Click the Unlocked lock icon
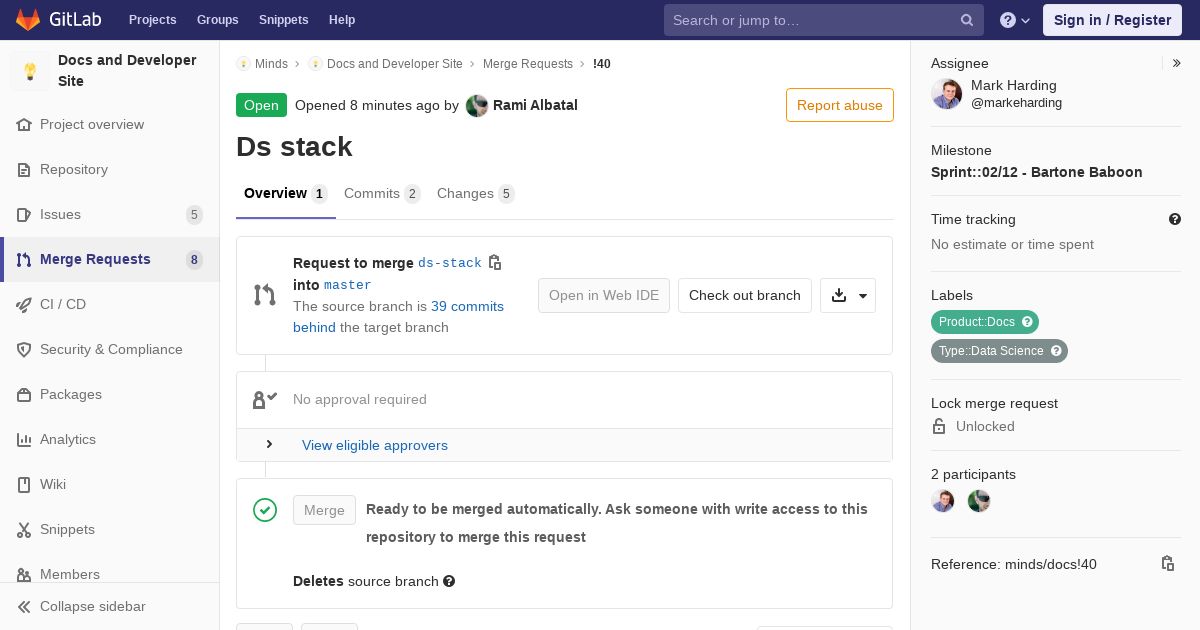 point(939,426)
